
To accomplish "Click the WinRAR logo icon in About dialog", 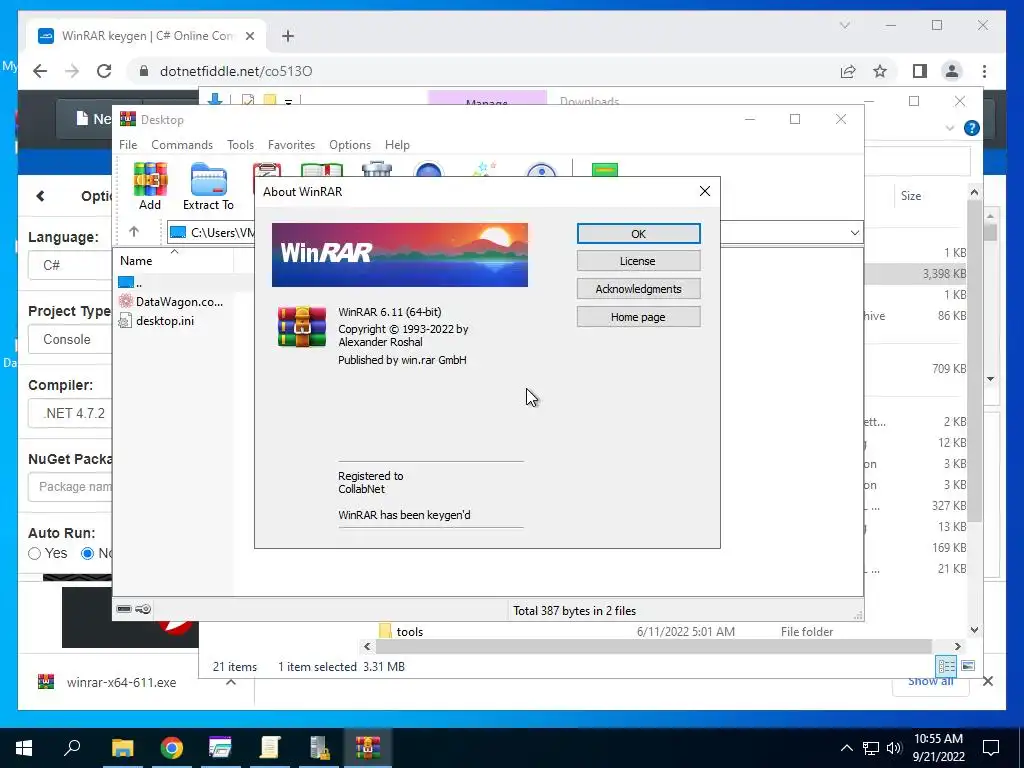I will tap(302, 327).
